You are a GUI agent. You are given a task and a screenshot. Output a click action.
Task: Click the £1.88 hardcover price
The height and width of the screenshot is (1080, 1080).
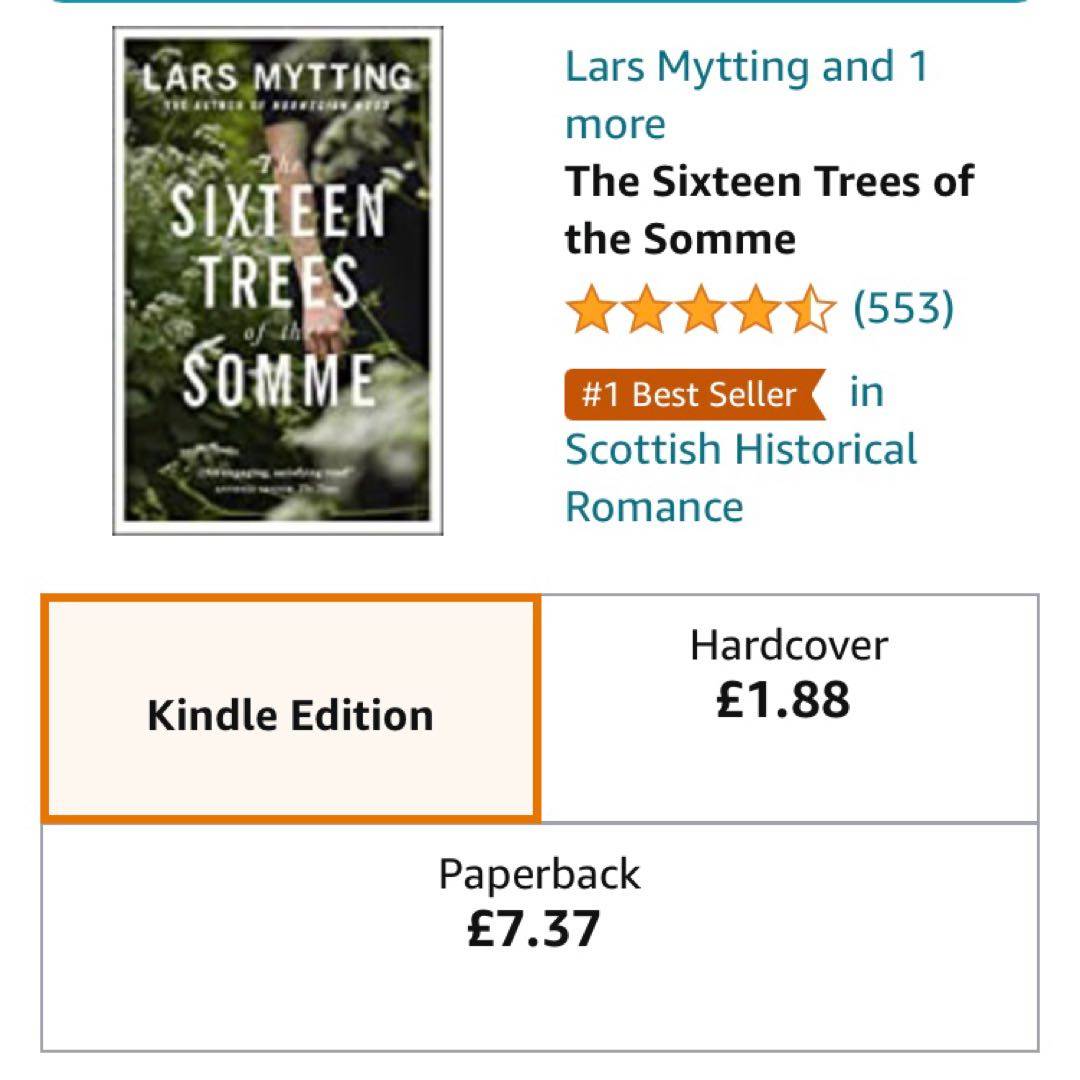click(783, 700)
